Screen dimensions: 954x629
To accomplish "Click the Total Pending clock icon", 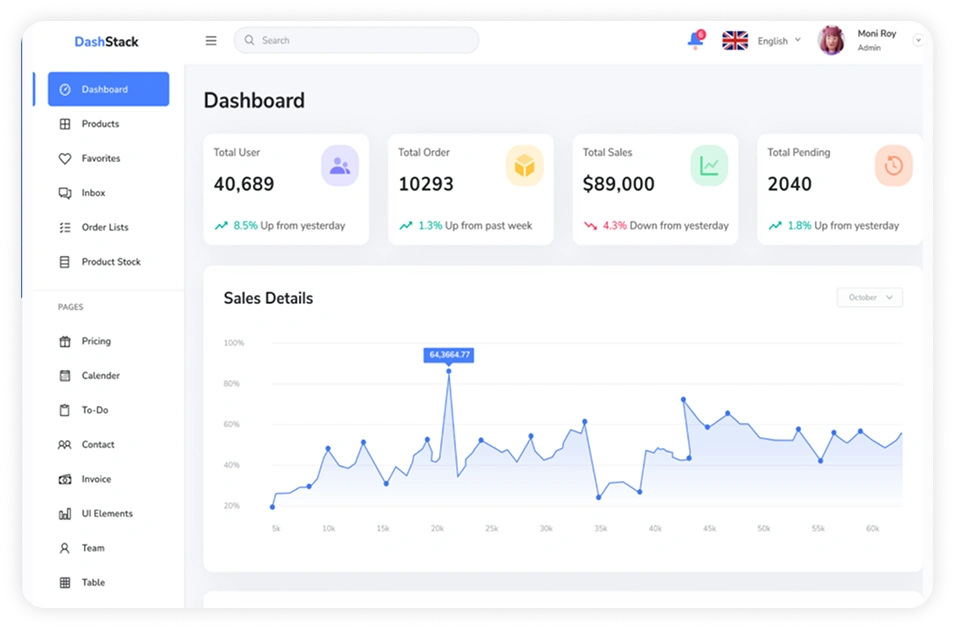I will 893,166.
